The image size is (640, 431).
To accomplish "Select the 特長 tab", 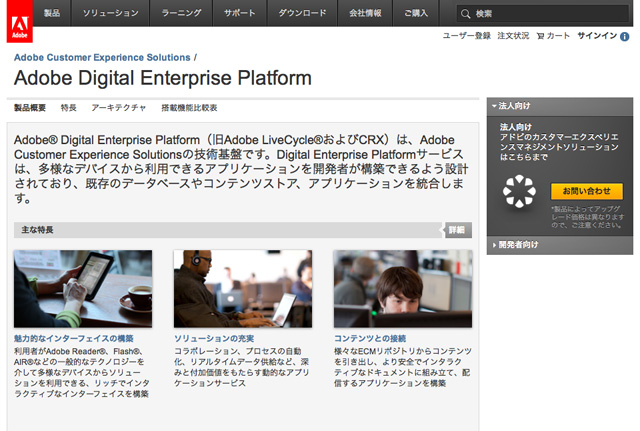I will (69, 108).
